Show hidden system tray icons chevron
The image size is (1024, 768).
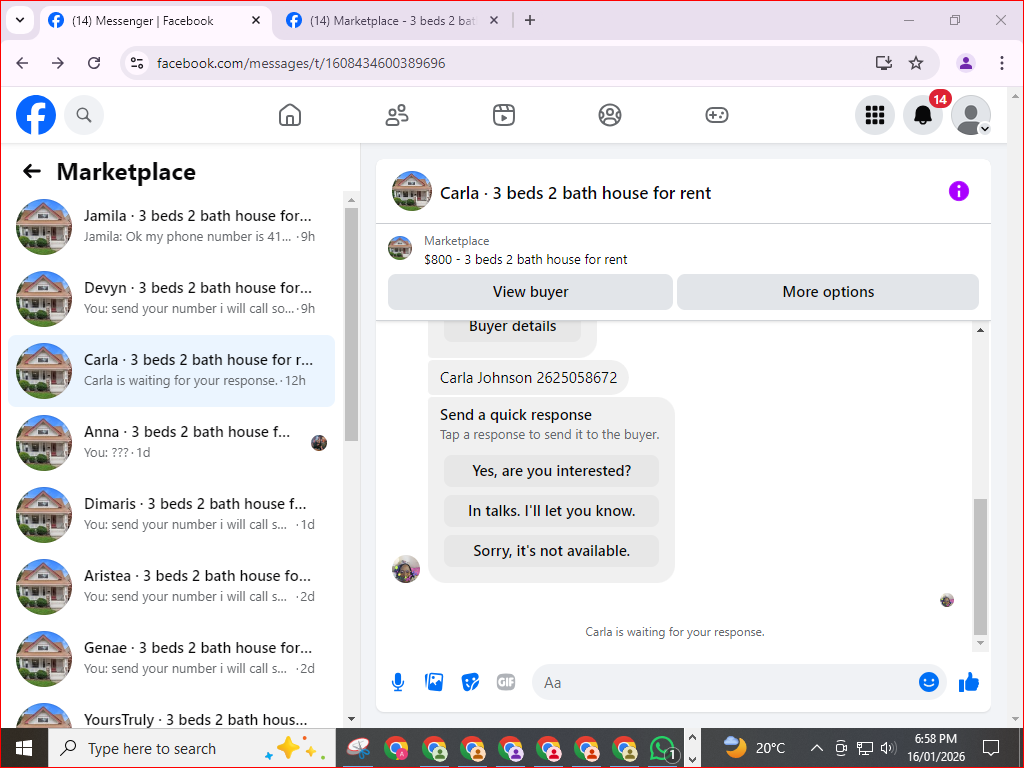[816, 748]
